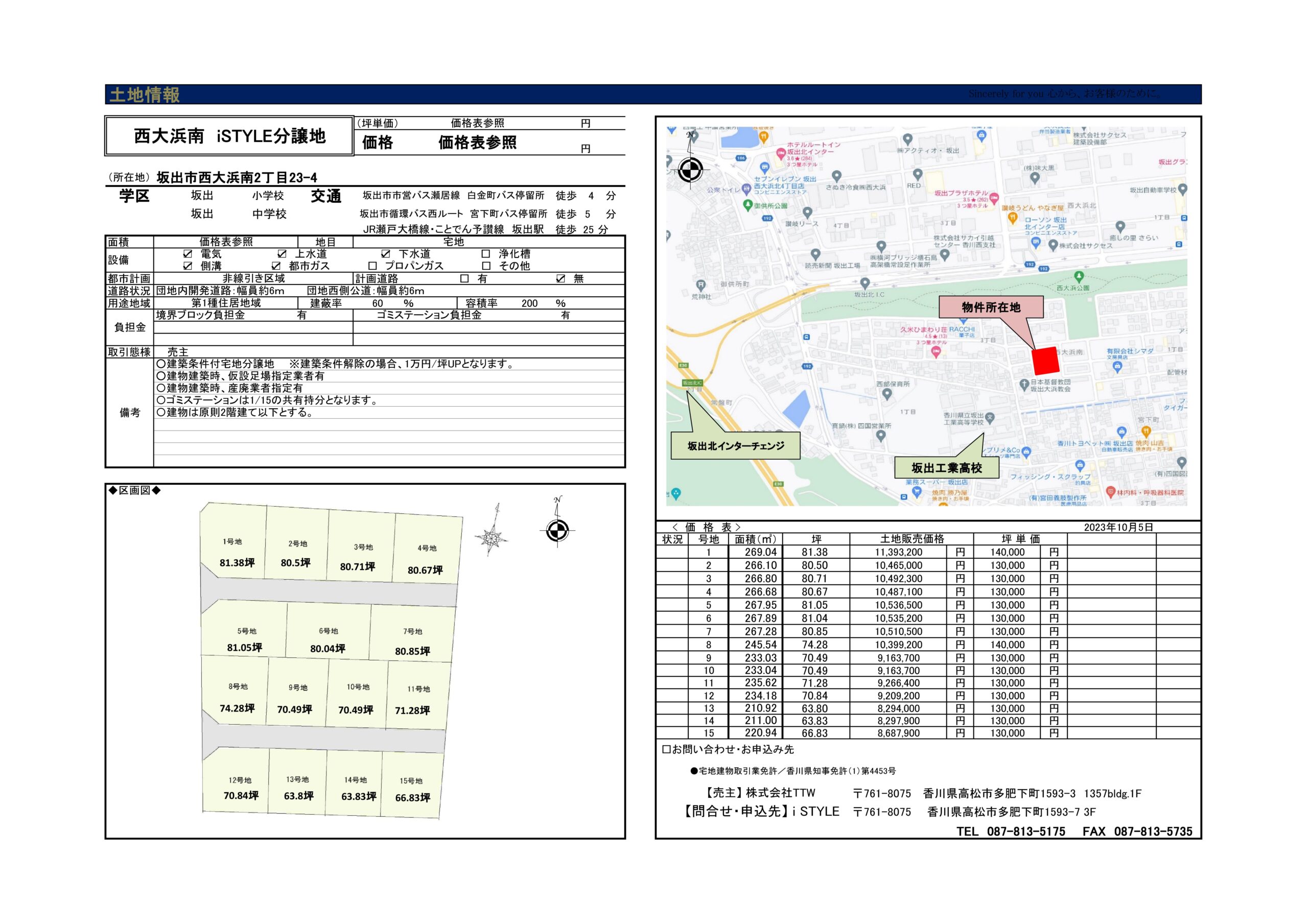
Task: Click the 土地情報 header title
Action: 145,94
